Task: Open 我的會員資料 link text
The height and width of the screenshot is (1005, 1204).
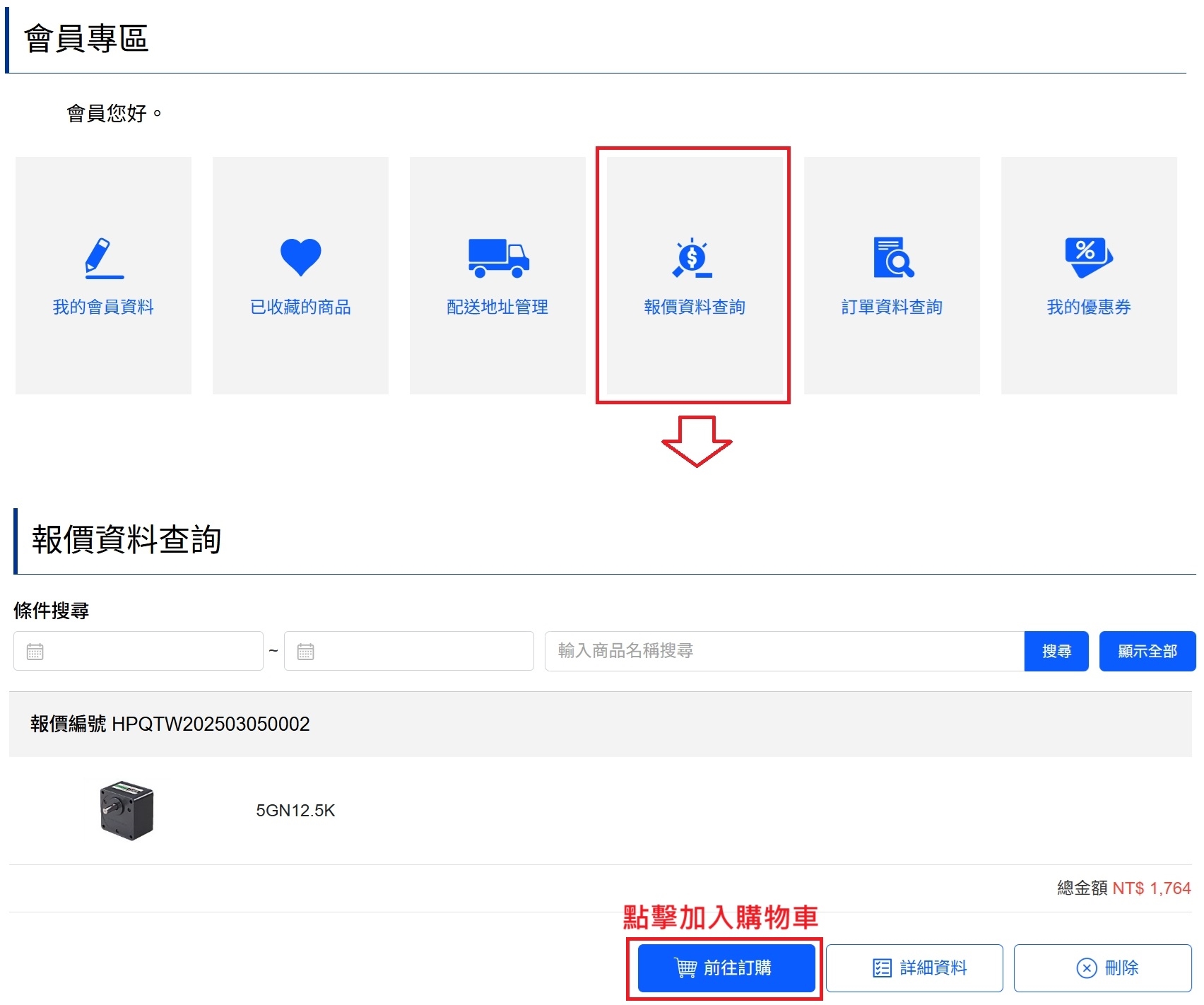Action: click(103, 307)
